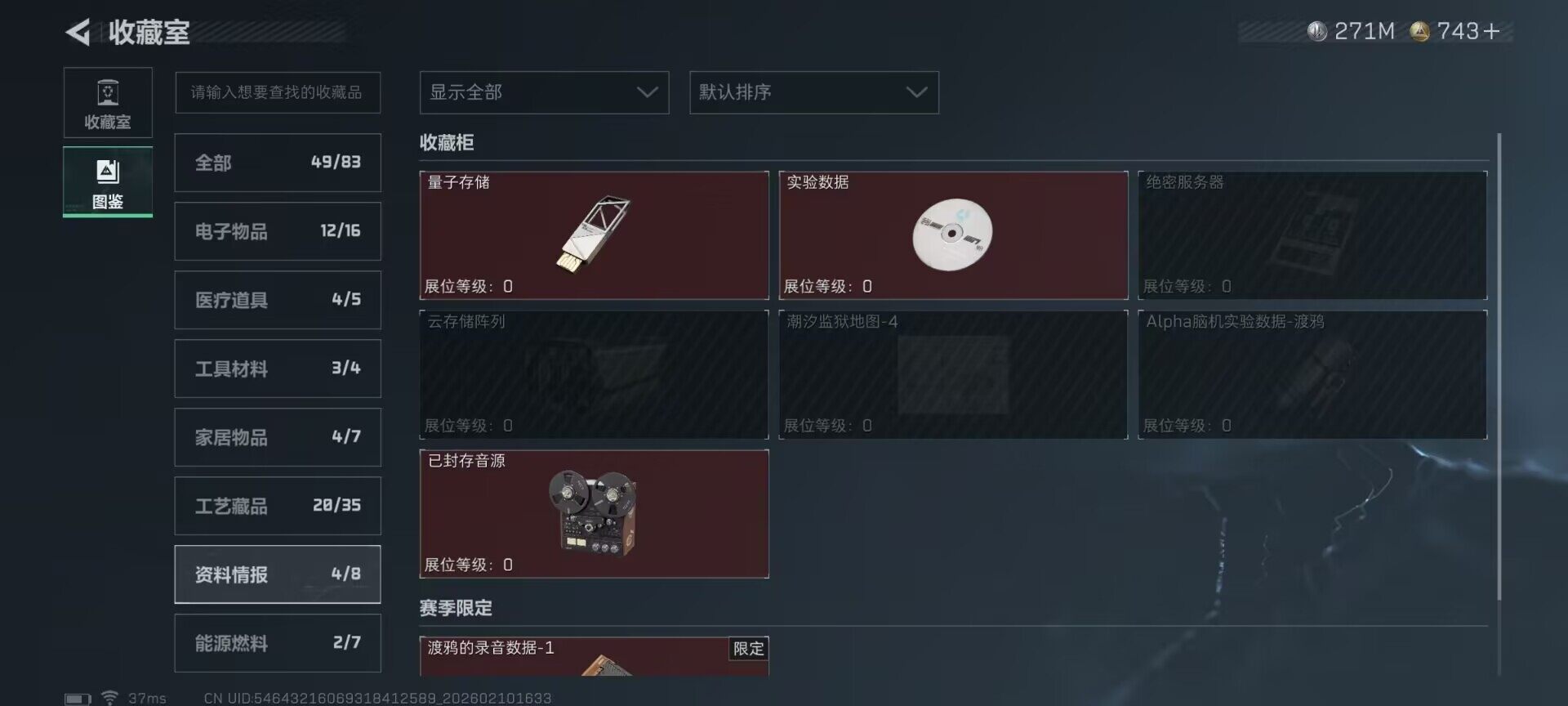This screenshot has height=706, width=1568.
Task: Select the 图鉴 sidebar icon
Action: click(x=108, y=181)
